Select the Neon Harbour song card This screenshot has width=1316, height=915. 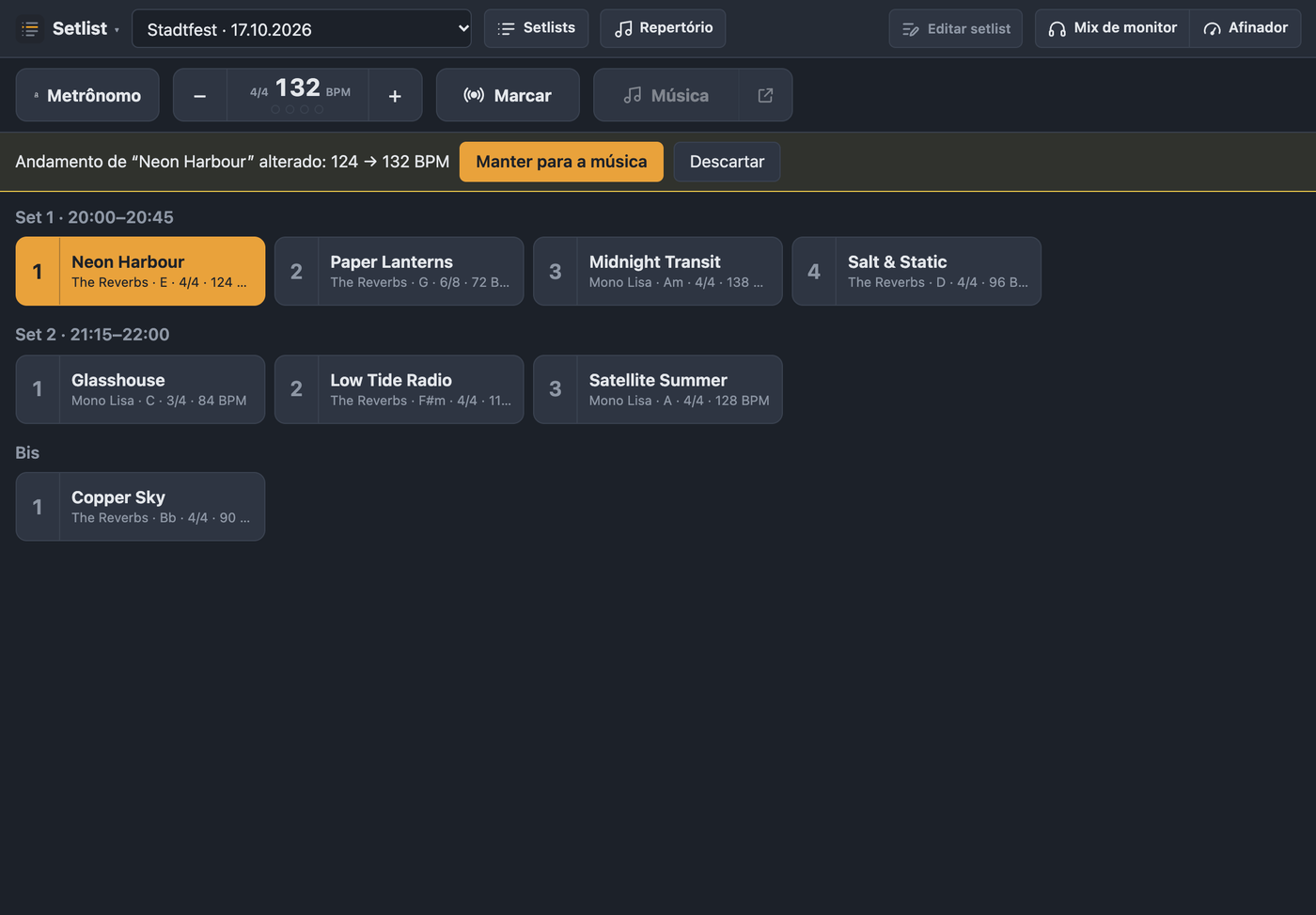[140, 271]
